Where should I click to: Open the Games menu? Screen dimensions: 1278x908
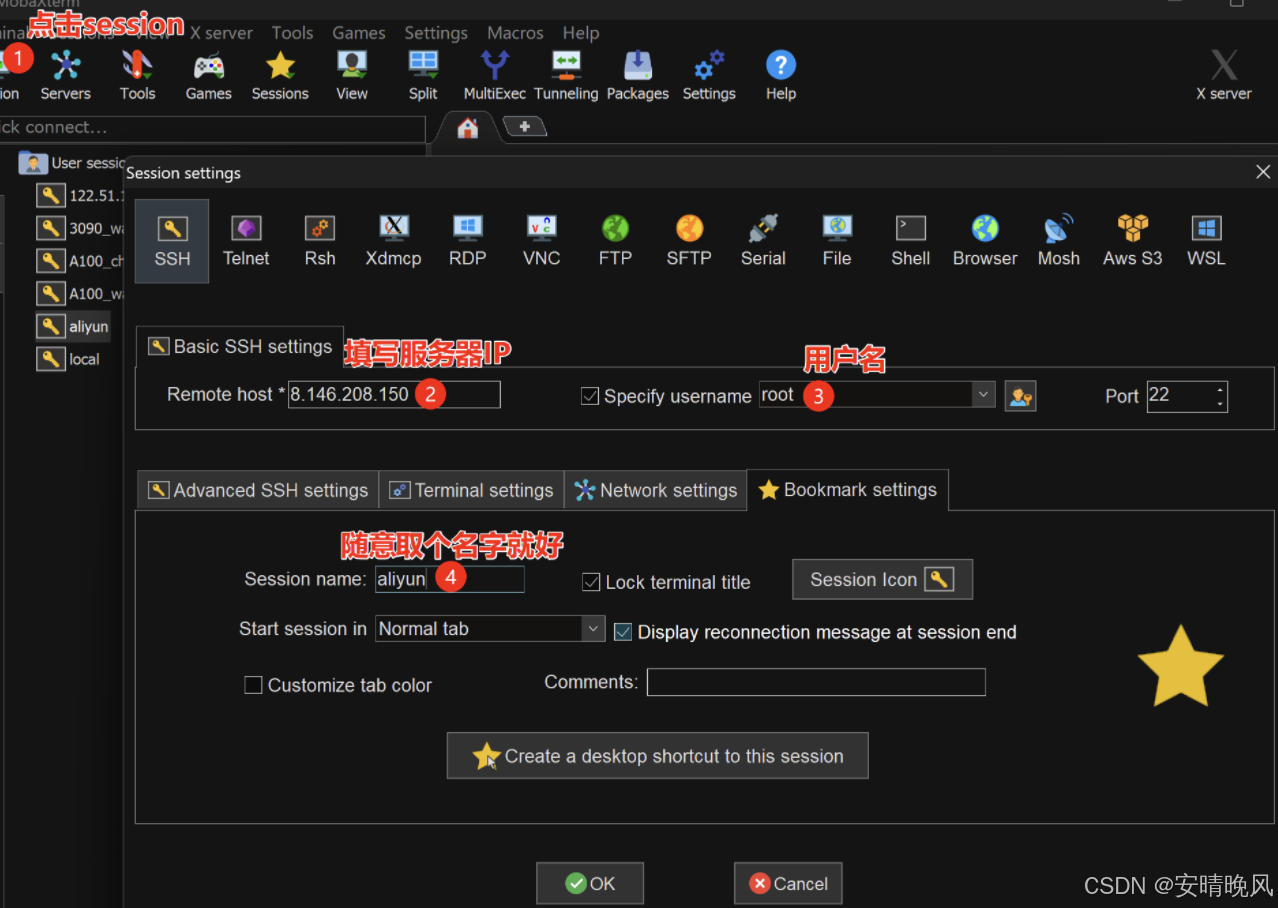359,33
